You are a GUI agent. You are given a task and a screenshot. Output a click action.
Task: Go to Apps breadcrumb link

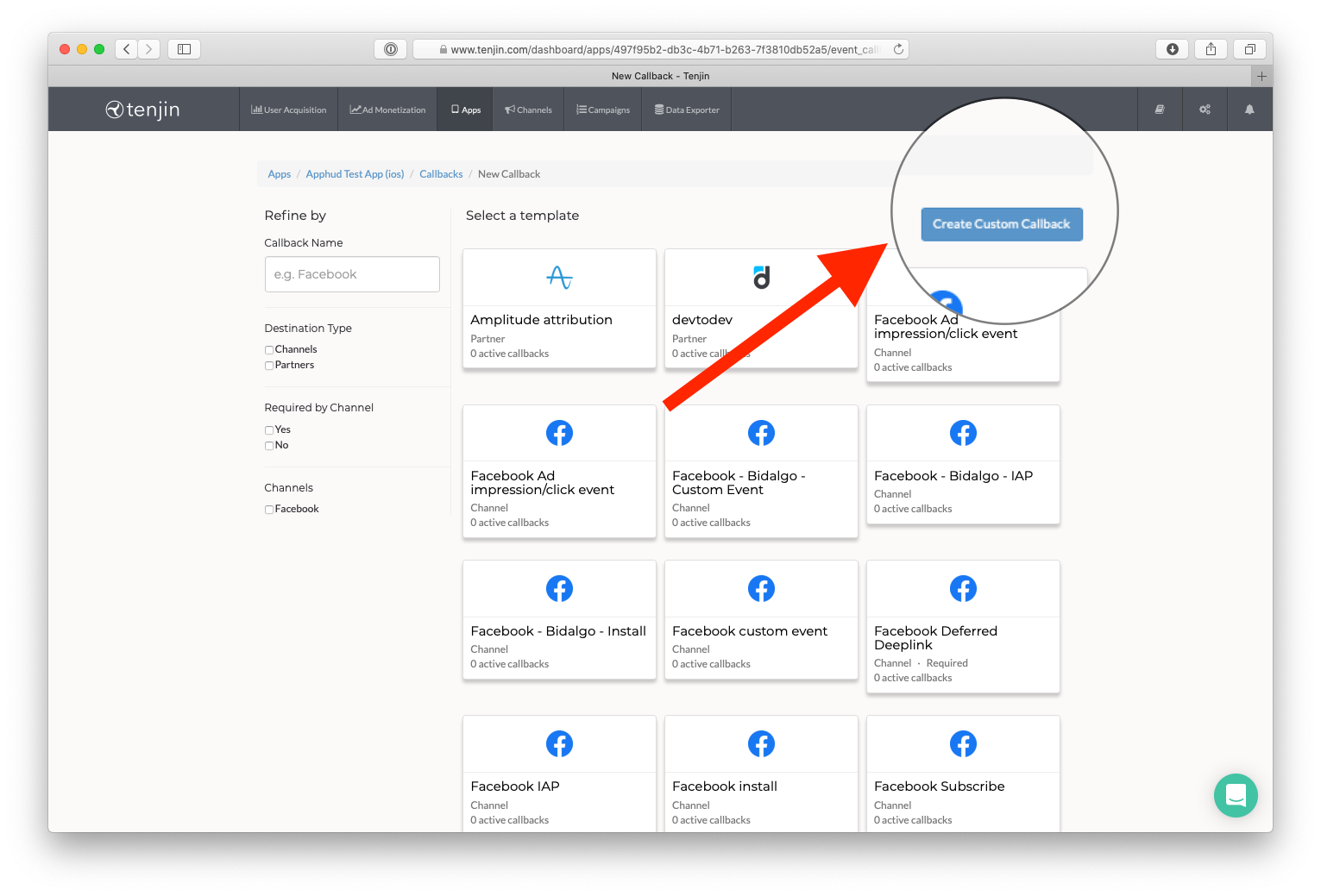tap(280, 174)
